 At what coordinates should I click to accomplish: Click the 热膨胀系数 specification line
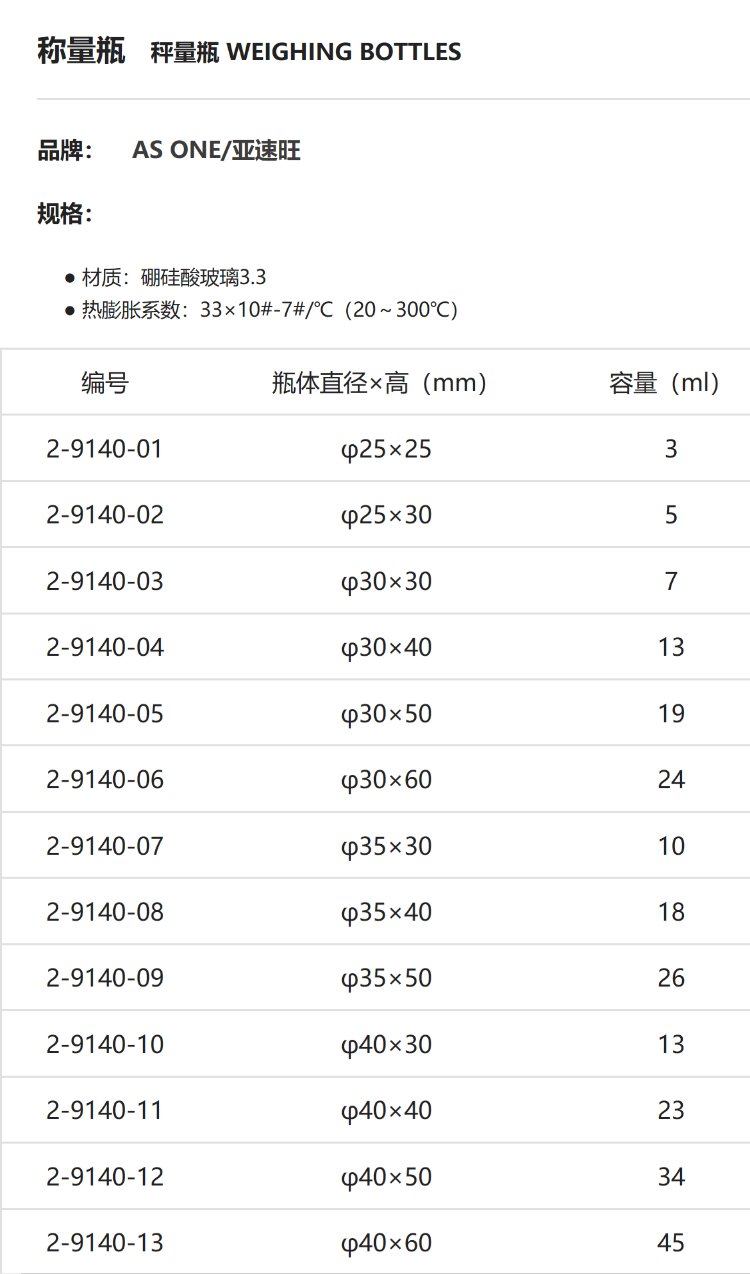coord(270,309)
